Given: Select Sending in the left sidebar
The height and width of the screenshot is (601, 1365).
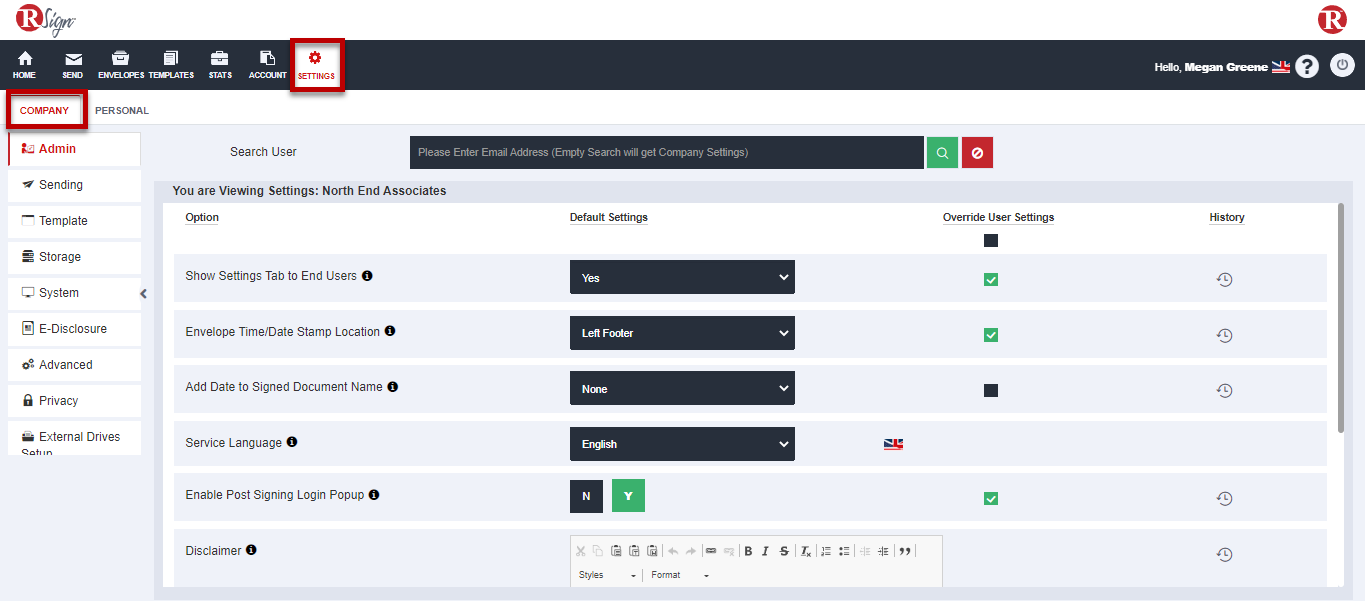Looking at the screenshot, I should [61, 185].
